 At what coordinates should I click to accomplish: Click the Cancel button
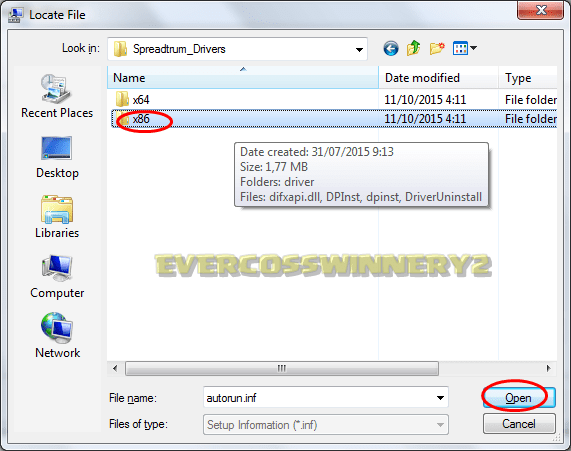click(519, 424)
